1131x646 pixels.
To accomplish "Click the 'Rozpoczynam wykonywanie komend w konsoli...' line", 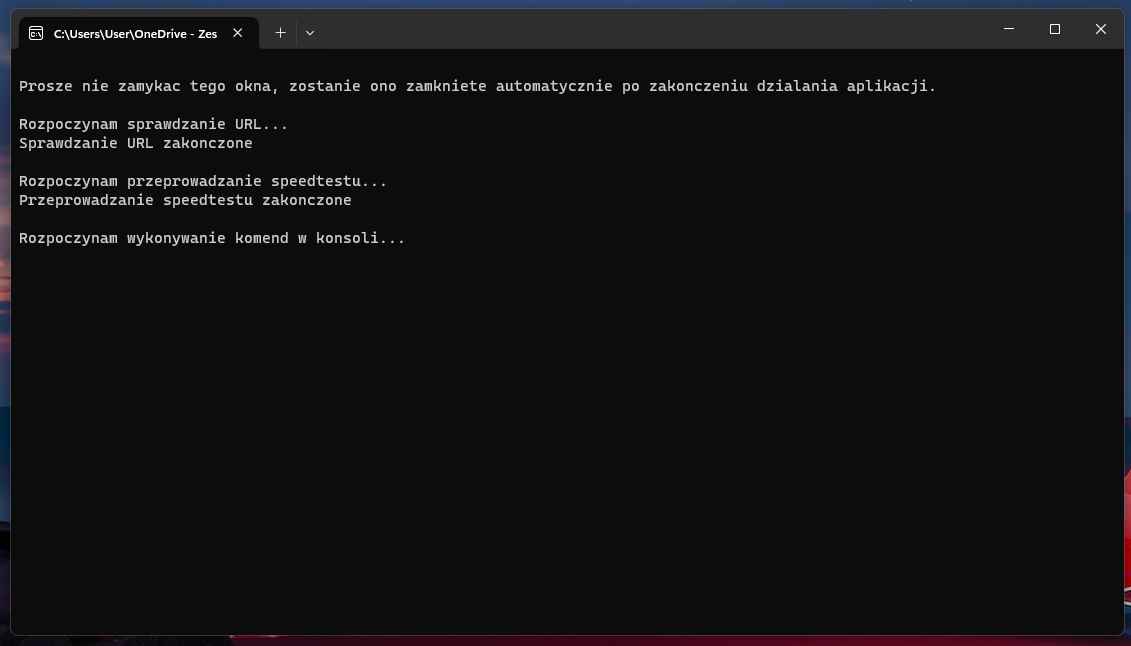I will click(211, 239).
